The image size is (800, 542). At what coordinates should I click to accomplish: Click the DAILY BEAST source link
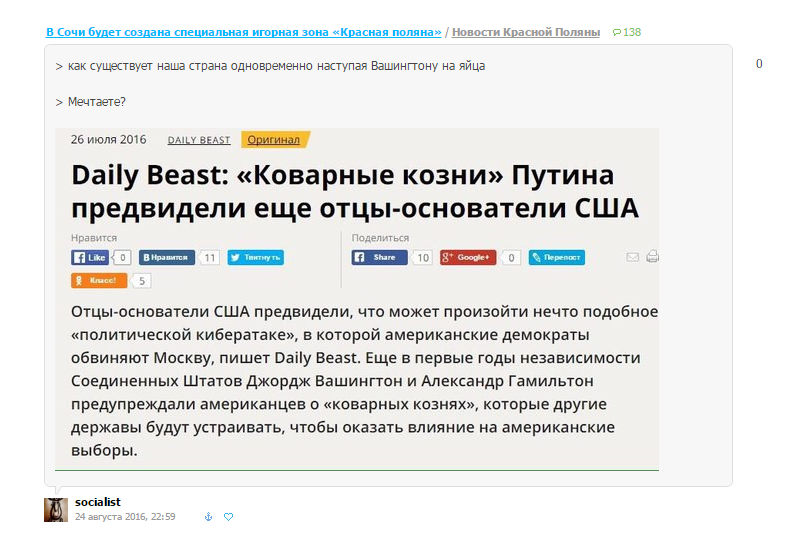coord(199,140)
